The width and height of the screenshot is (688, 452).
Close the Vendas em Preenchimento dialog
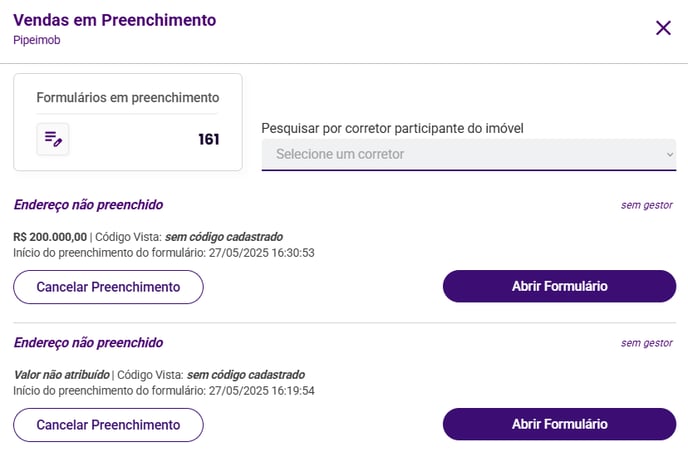click(x=663, y=28)
